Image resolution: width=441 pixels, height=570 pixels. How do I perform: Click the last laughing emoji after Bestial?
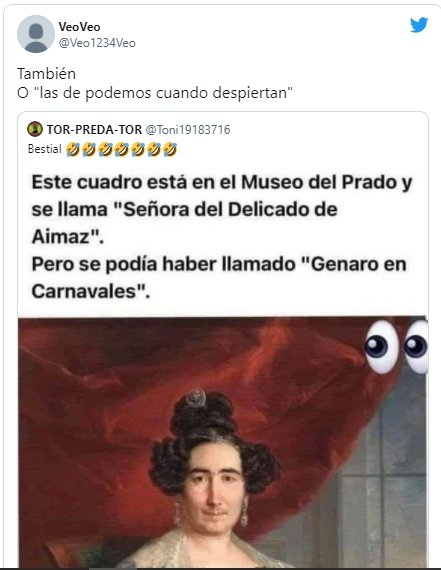(x=170, y=149)
